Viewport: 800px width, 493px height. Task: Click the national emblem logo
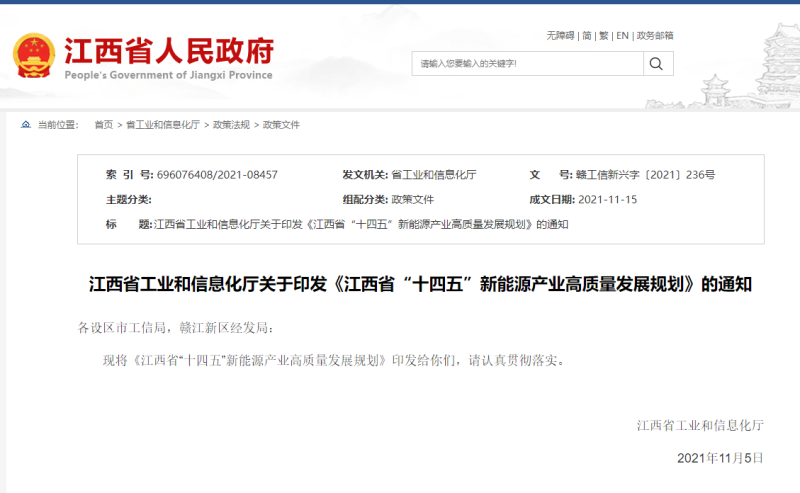pos(34,57)
